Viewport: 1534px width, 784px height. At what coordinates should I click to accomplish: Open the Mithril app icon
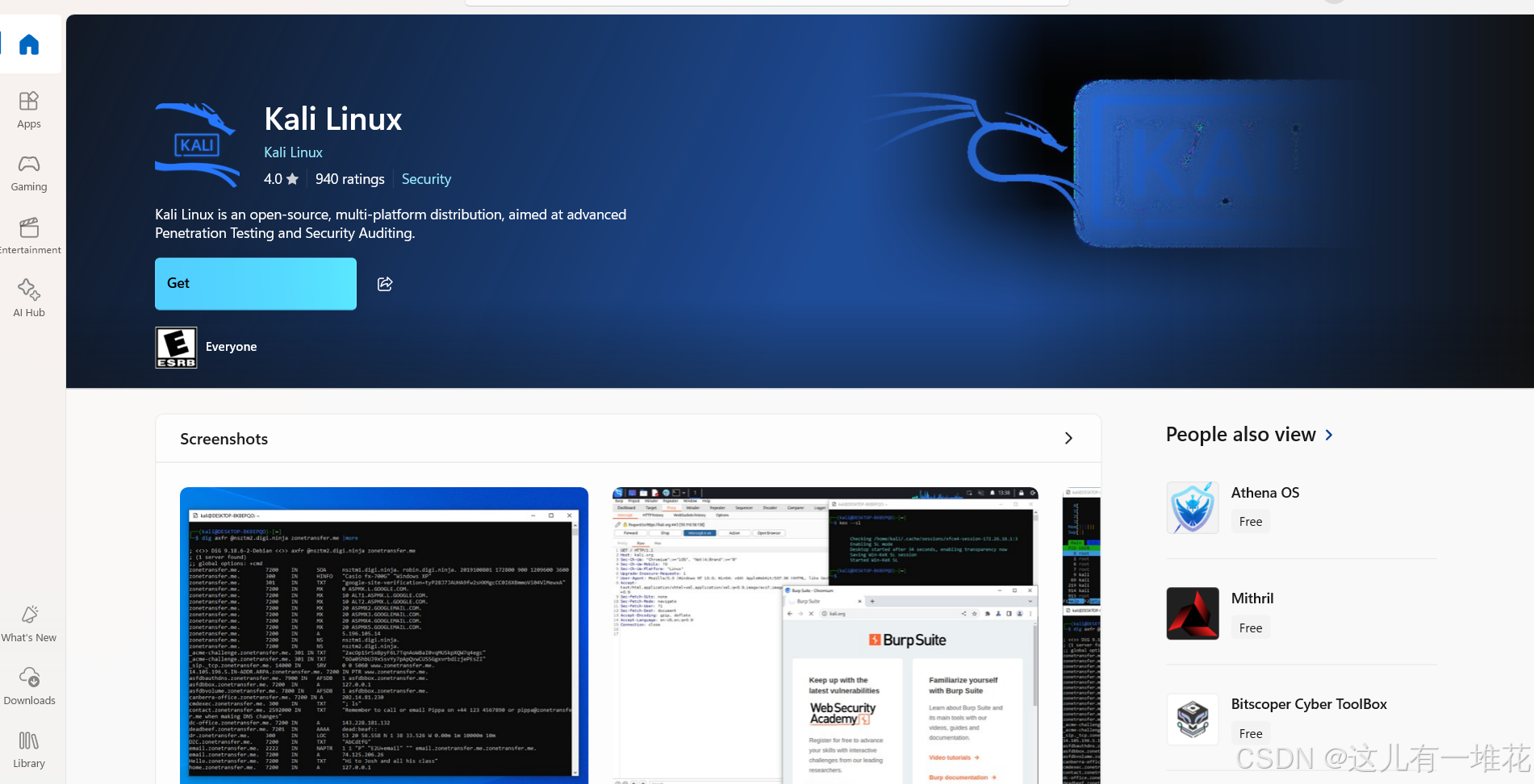click(x=1193, y=613)
